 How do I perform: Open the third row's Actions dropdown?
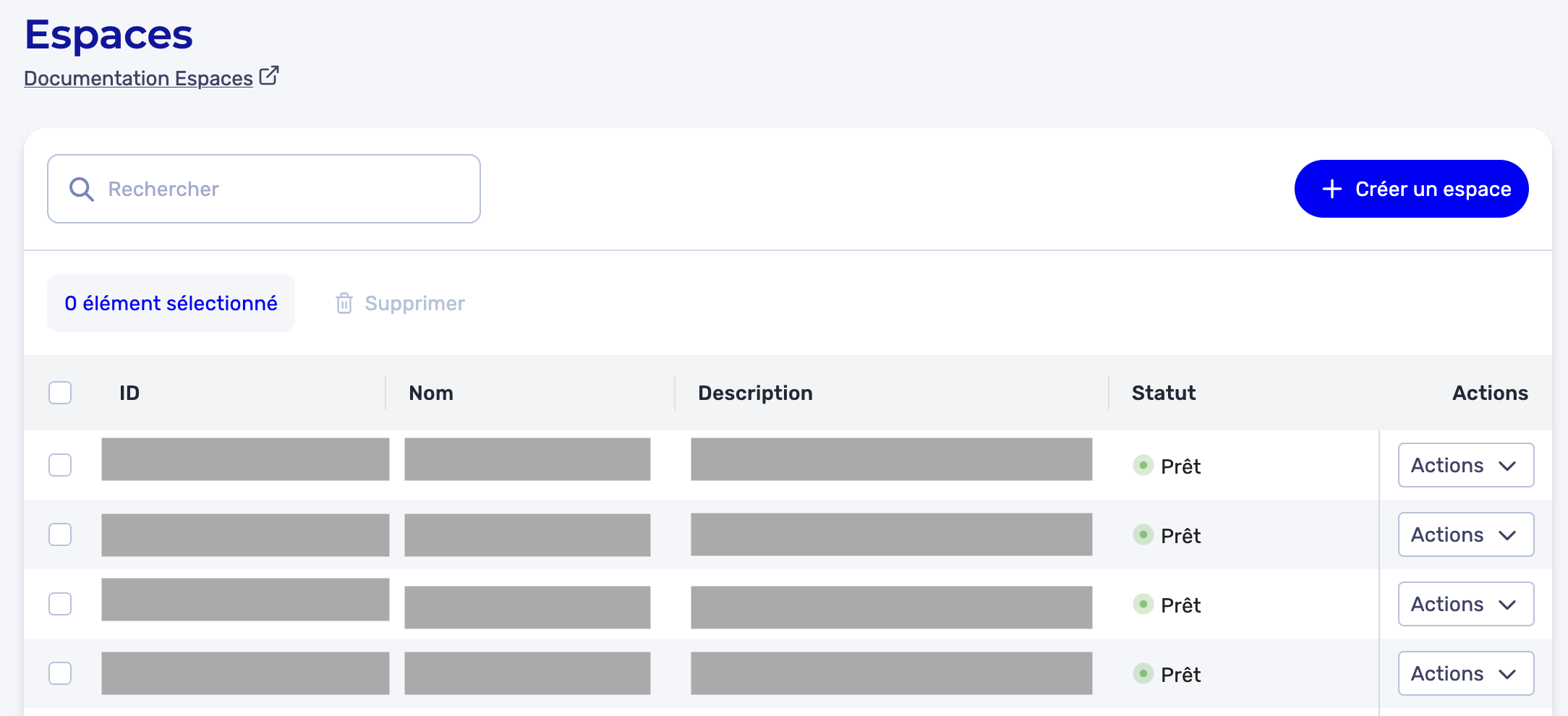(x=1466, y=604)
